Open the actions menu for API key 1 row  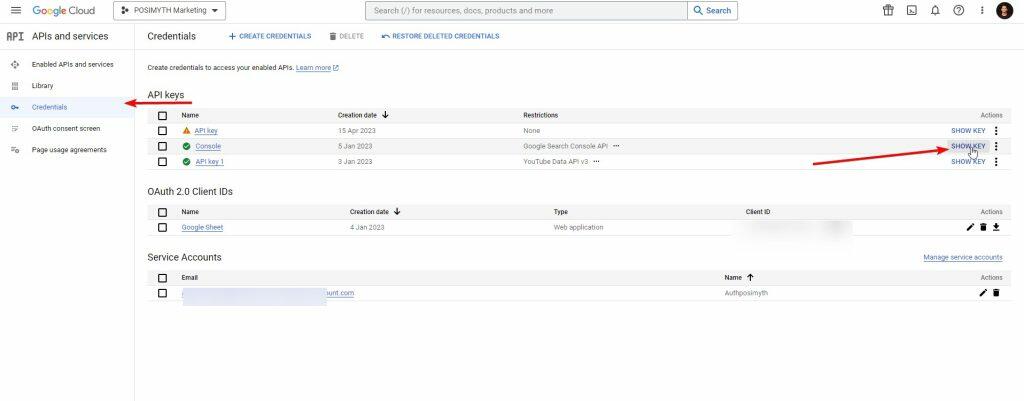pos(996,162)
